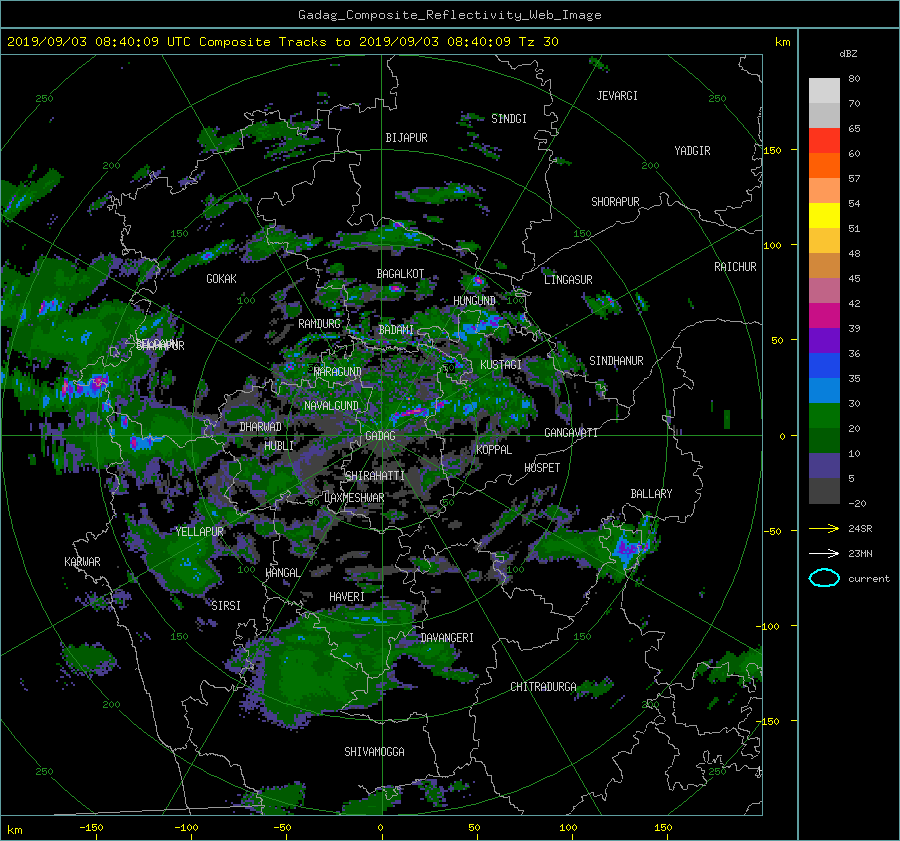The width and height of the screenshot is (900, 841).
Task: Click the GADAG radar center label
Action: coord(380,436)
